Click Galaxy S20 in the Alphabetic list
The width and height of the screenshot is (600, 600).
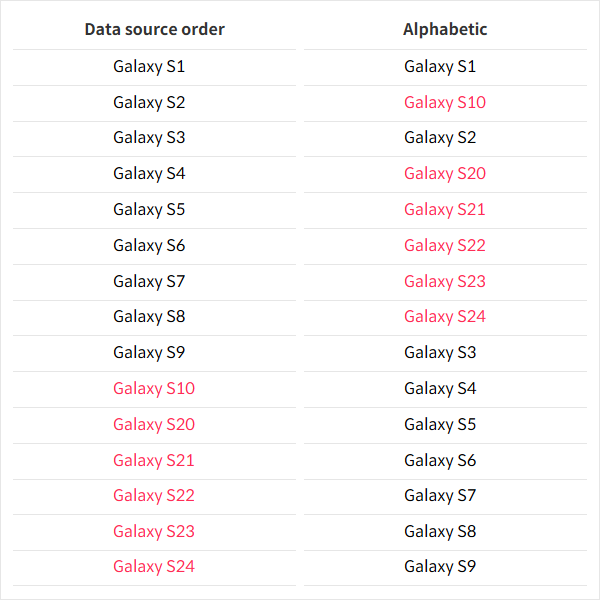click(445, 174)
